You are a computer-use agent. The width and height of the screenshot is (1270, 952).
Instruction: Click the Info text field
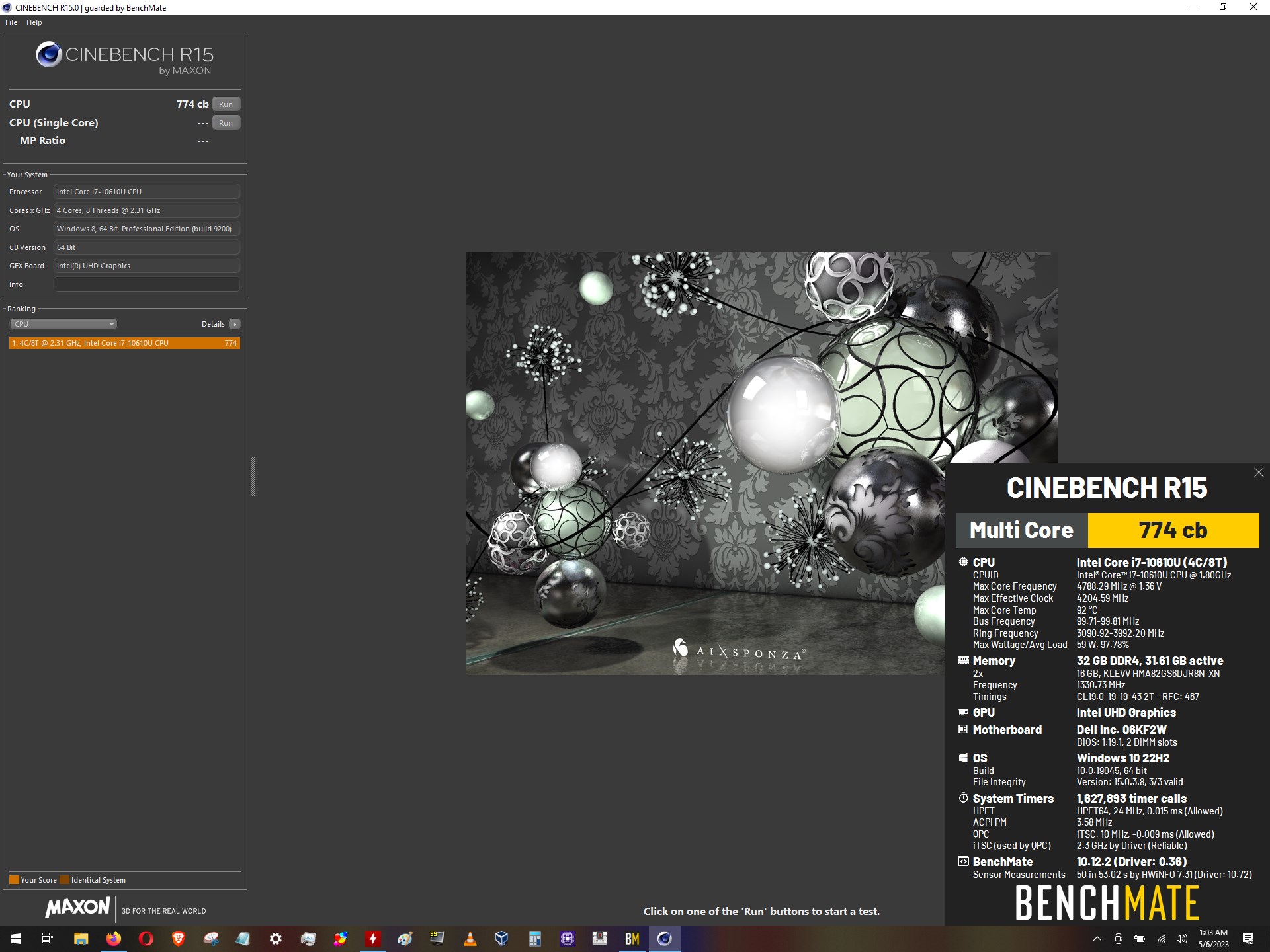click(x=147, y=284)
